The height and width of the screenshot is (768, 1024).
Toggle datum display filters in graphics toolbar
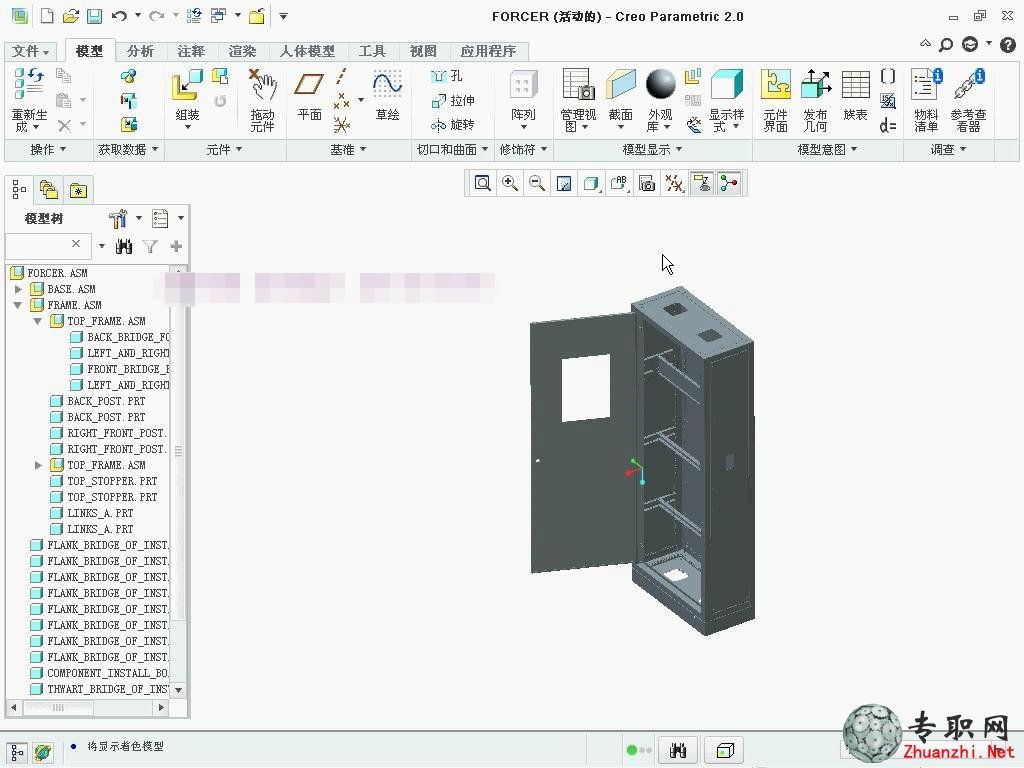point(674,184)
